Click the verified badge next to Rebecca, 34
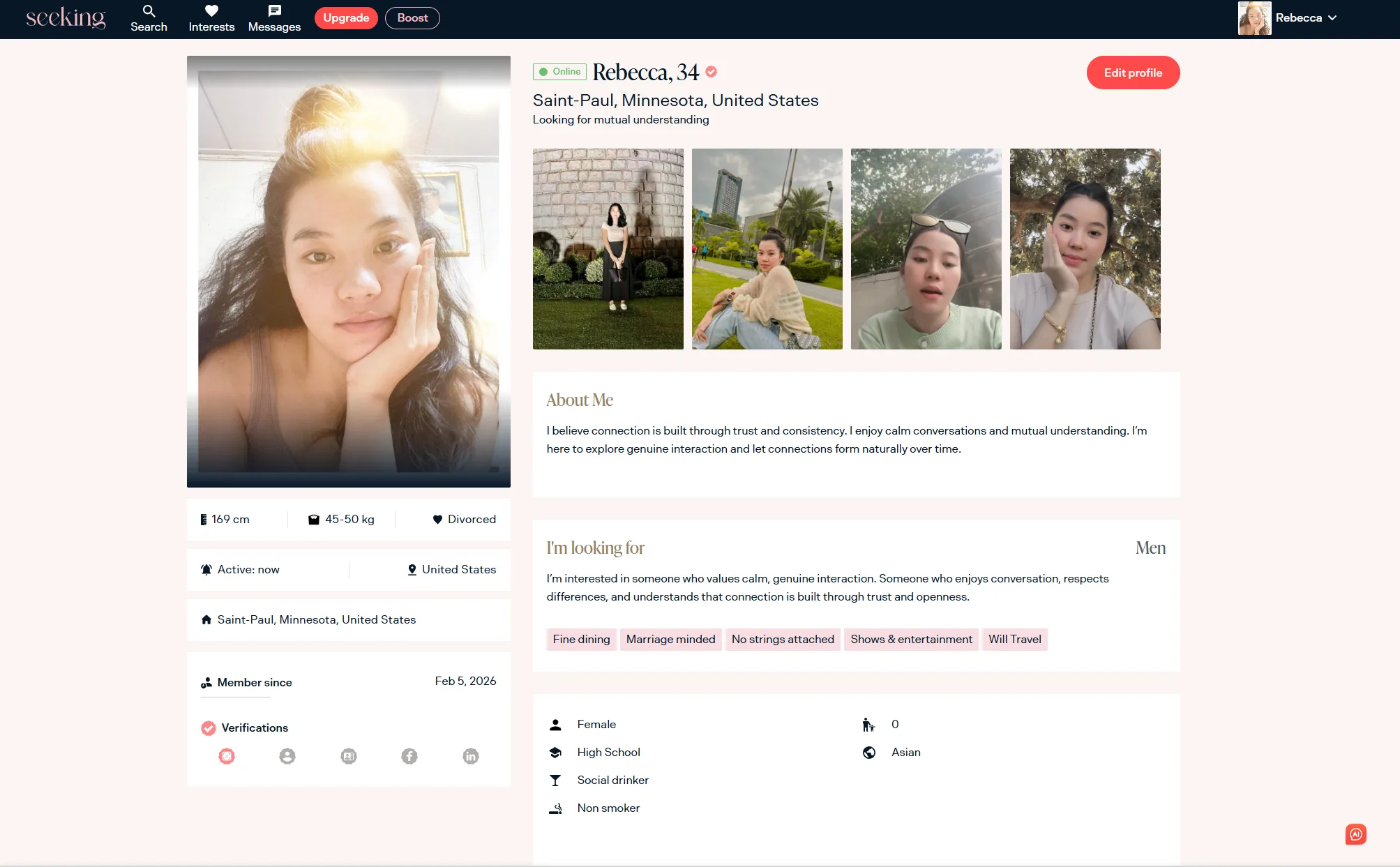Screen dimensions: 1400x867 [711, 72]
